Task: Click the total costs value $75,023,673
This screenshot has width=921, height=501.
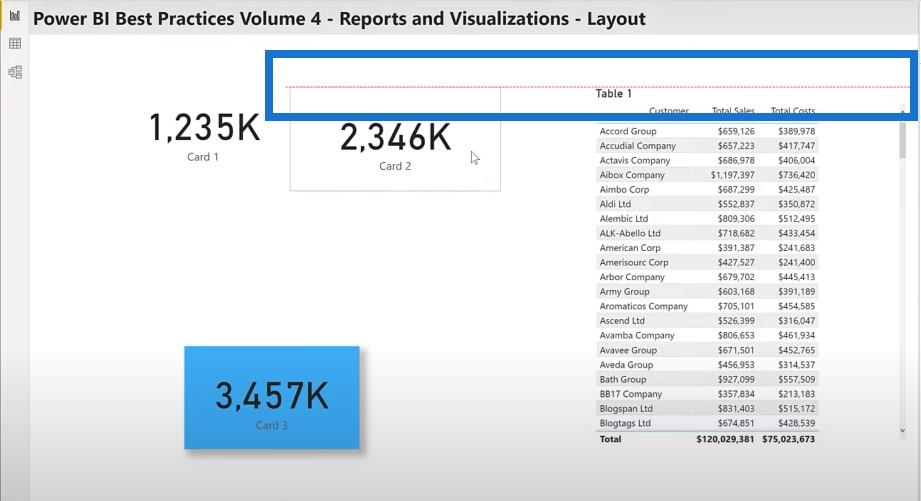Action: click(788, 439)
